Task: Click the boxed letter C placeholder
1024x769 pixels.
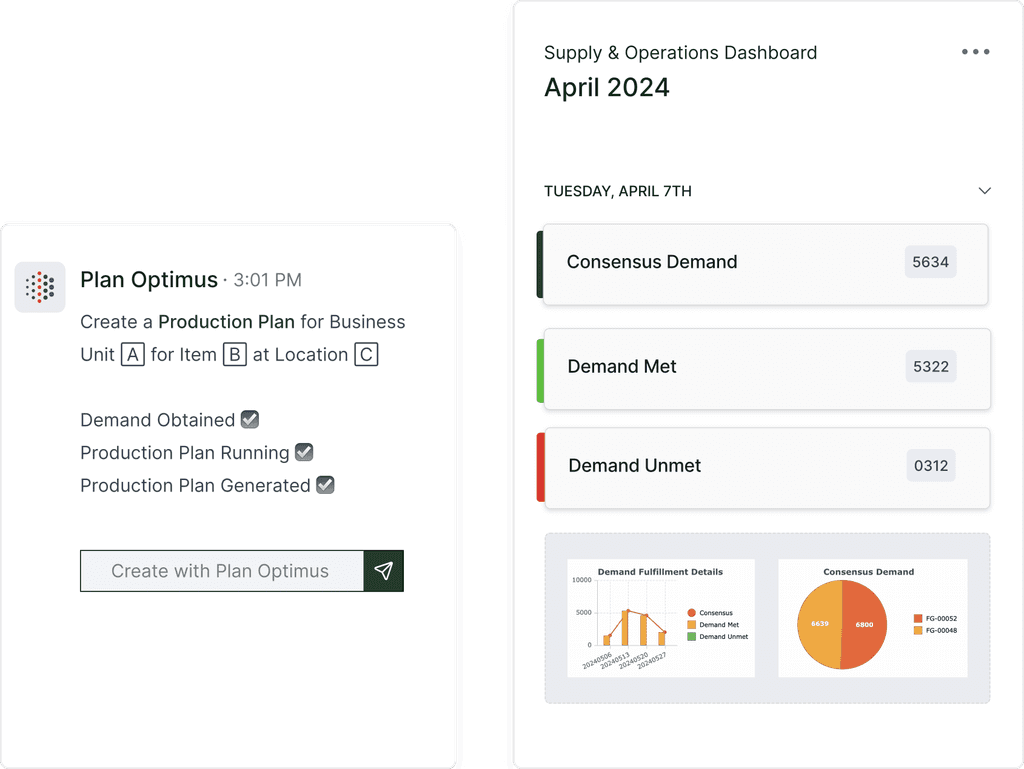Action: (366, 355)
